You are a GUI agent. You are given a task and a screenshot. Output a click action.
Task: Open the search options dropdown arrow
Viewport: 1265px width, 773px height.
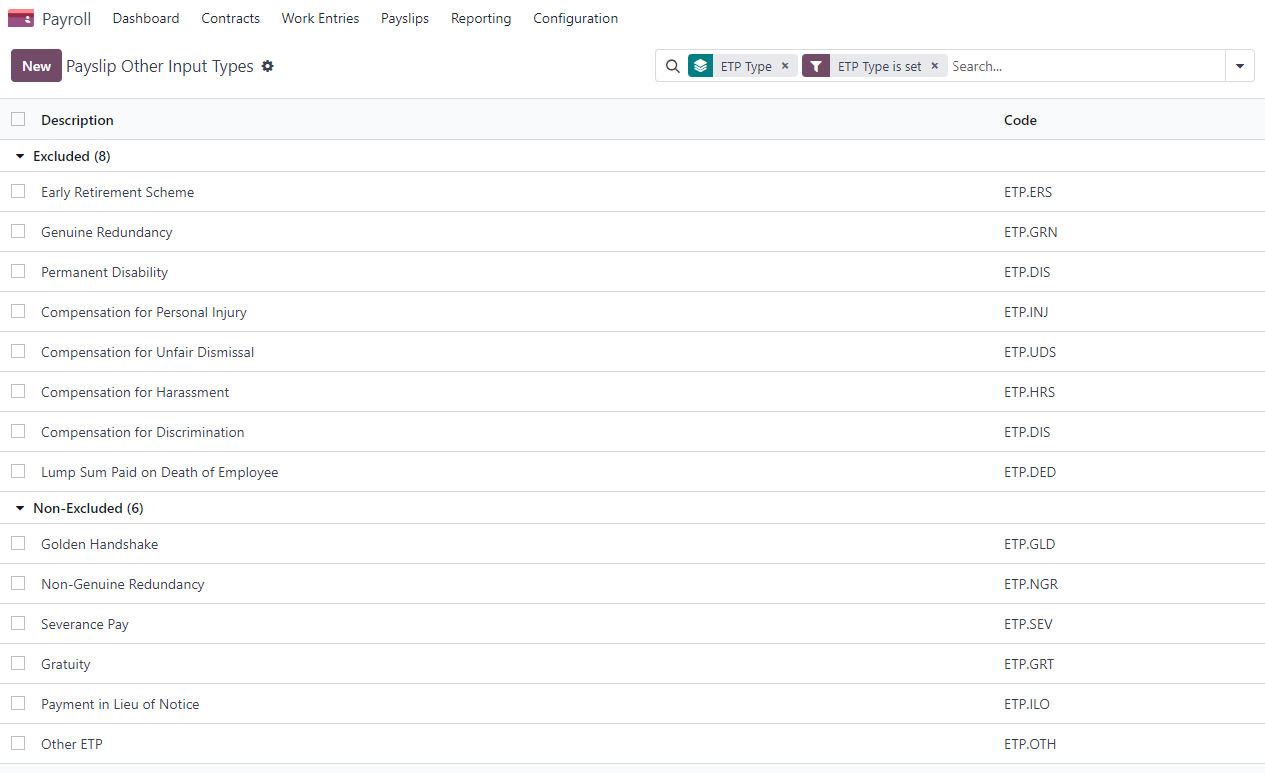[1239, 66]
